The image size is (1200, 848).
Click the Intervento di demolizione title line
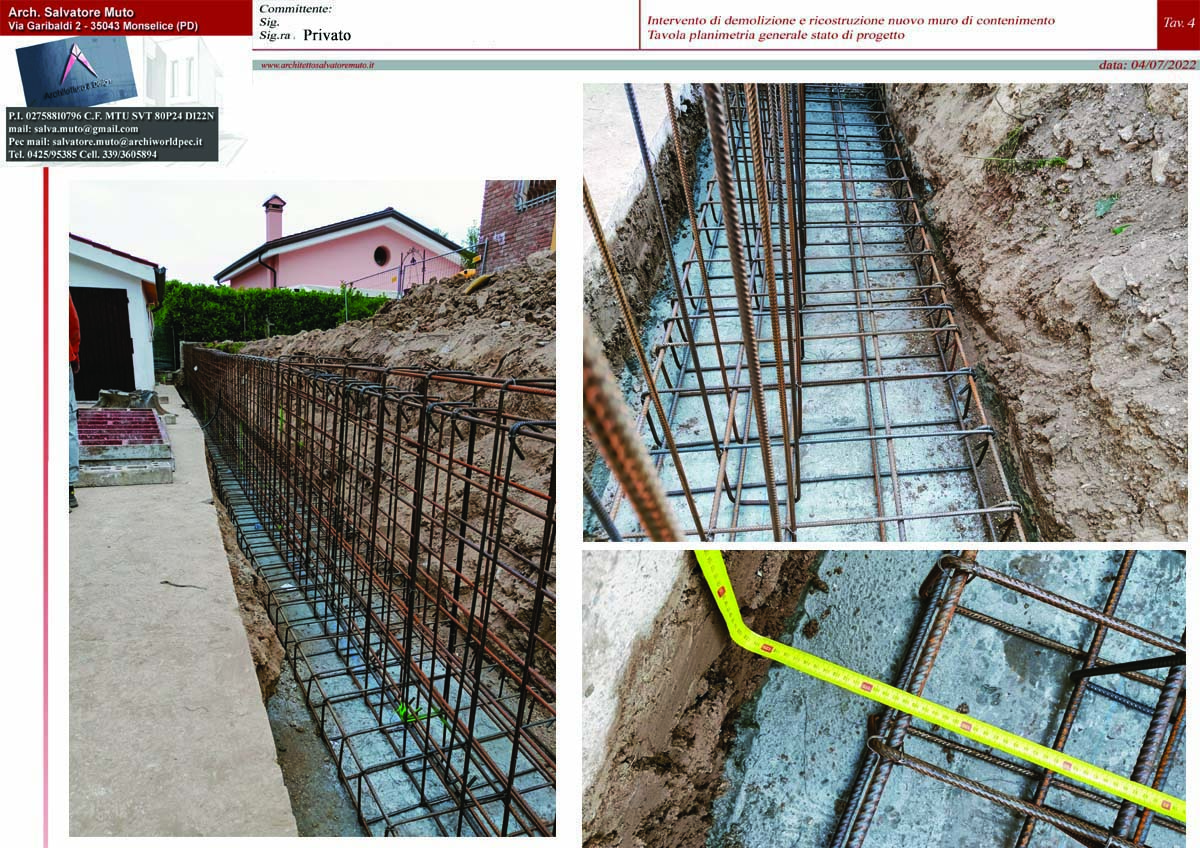coord(850,20)
